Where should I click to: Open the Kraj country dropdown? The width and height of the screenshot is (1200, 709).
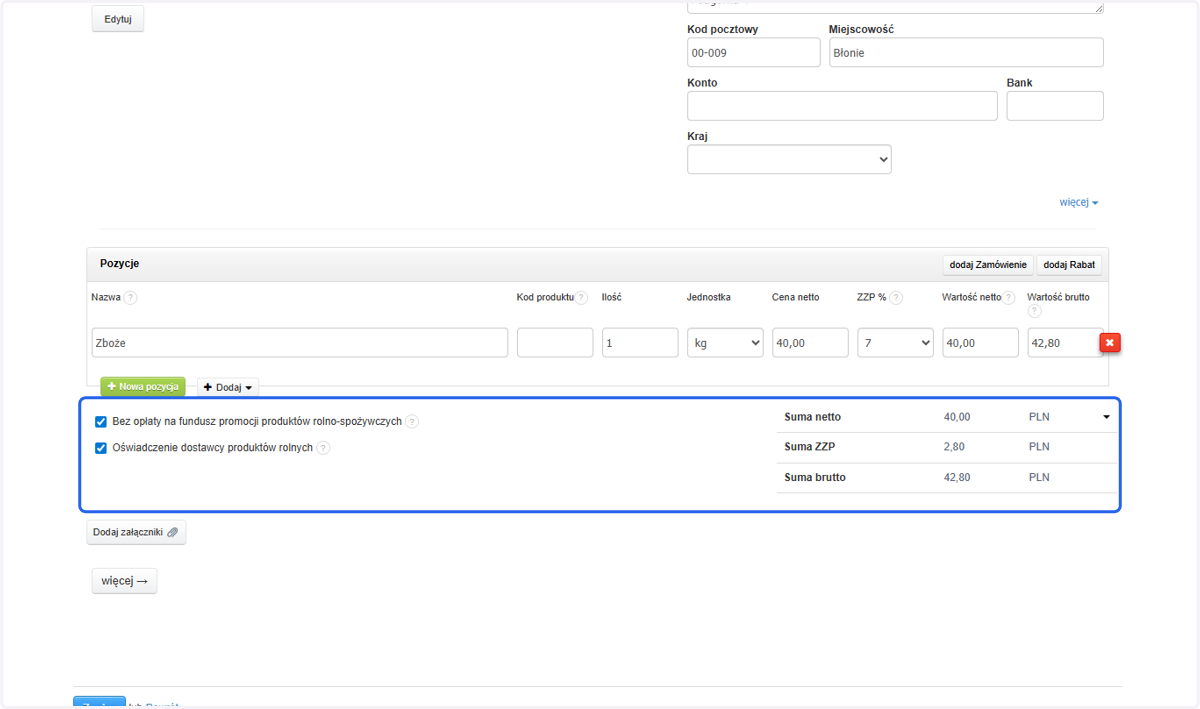tap(789, 159)
